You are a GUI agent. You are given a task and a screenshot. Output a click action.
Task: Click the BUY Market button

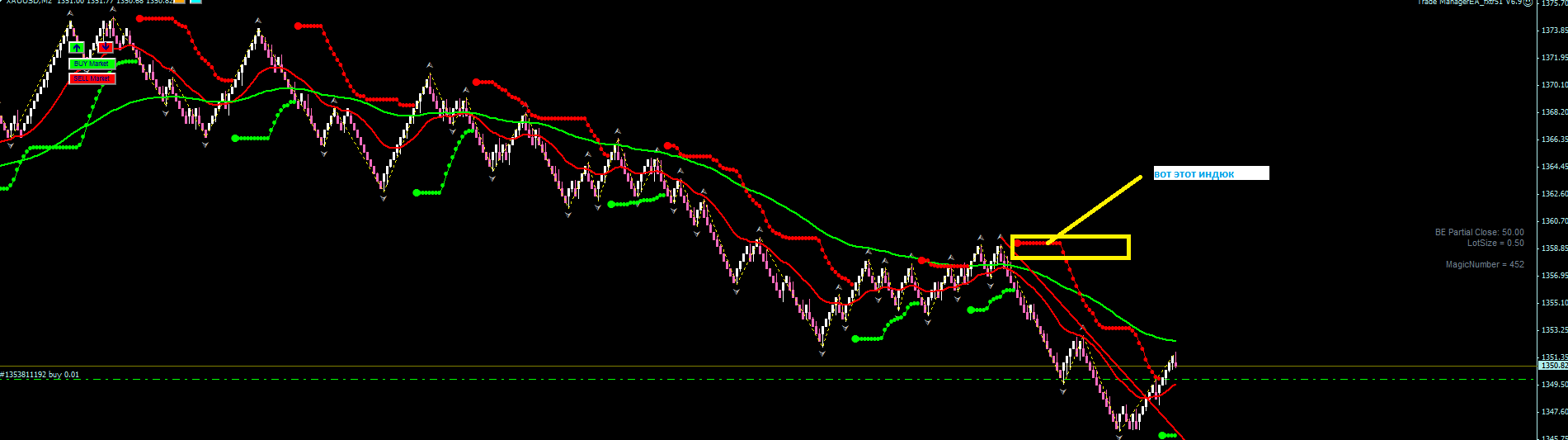(92, 64)
